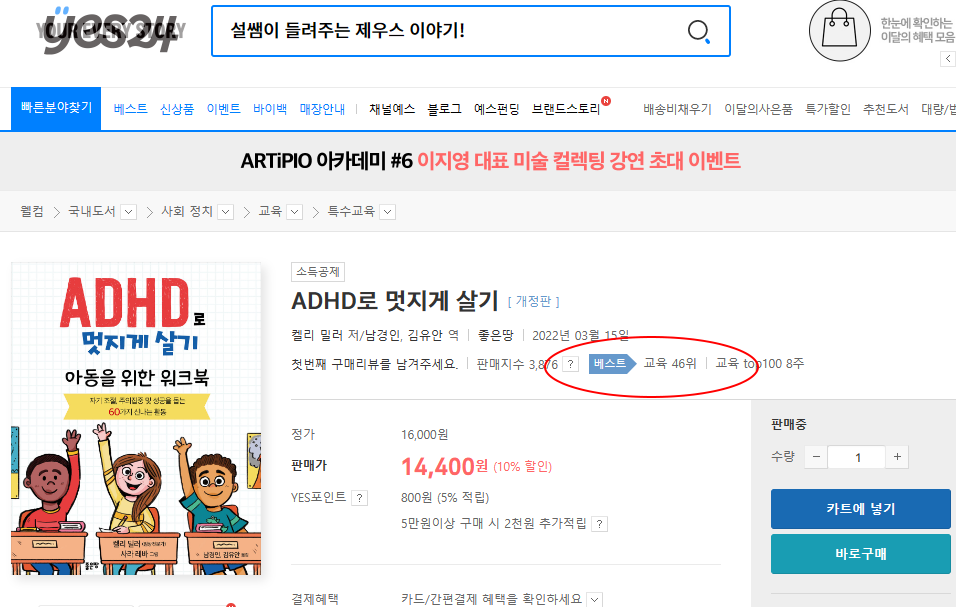Click translator 남경인 link
Image resolution: width=956 pixels, height=607 pixels.
(x=383, y=335)
